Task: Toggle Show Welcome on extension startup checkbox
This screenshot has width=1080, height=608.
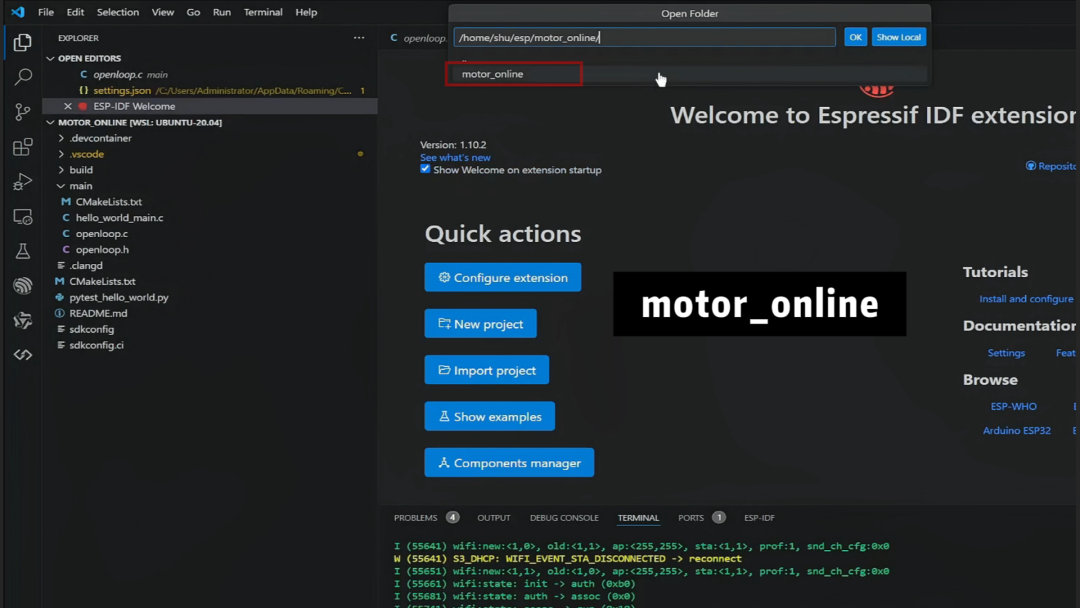Action: pos(425,169)
